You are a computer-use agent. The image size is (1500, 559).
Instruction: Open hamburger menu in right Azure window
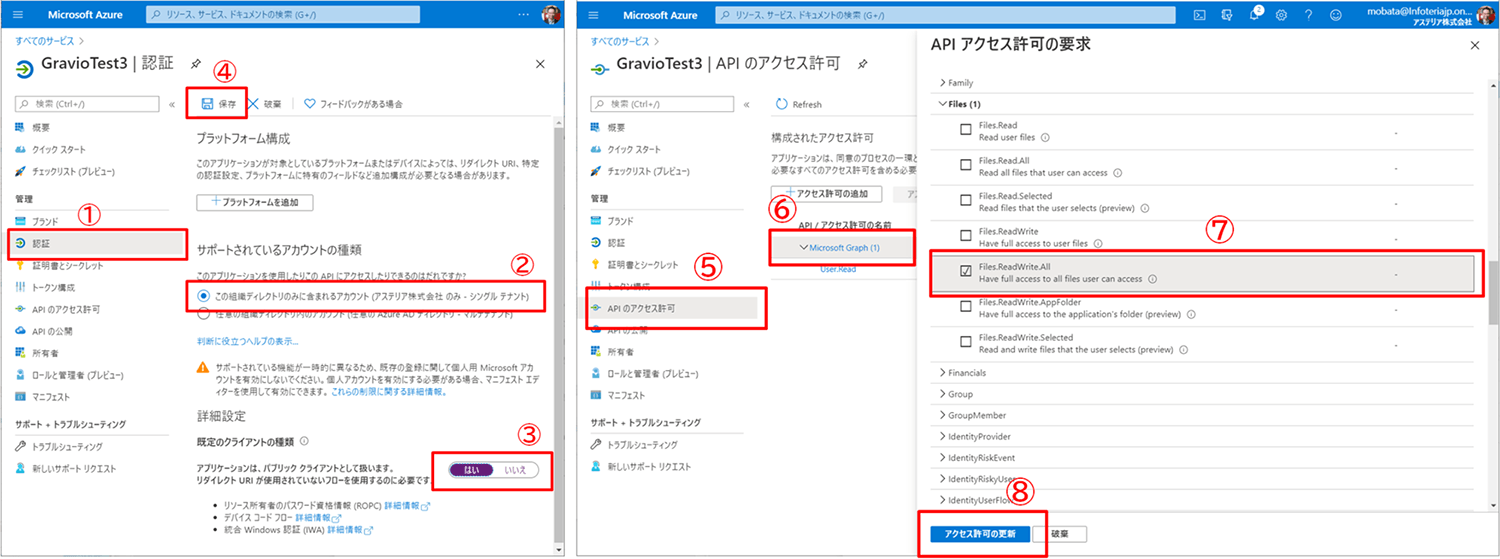tap(594, 15)
